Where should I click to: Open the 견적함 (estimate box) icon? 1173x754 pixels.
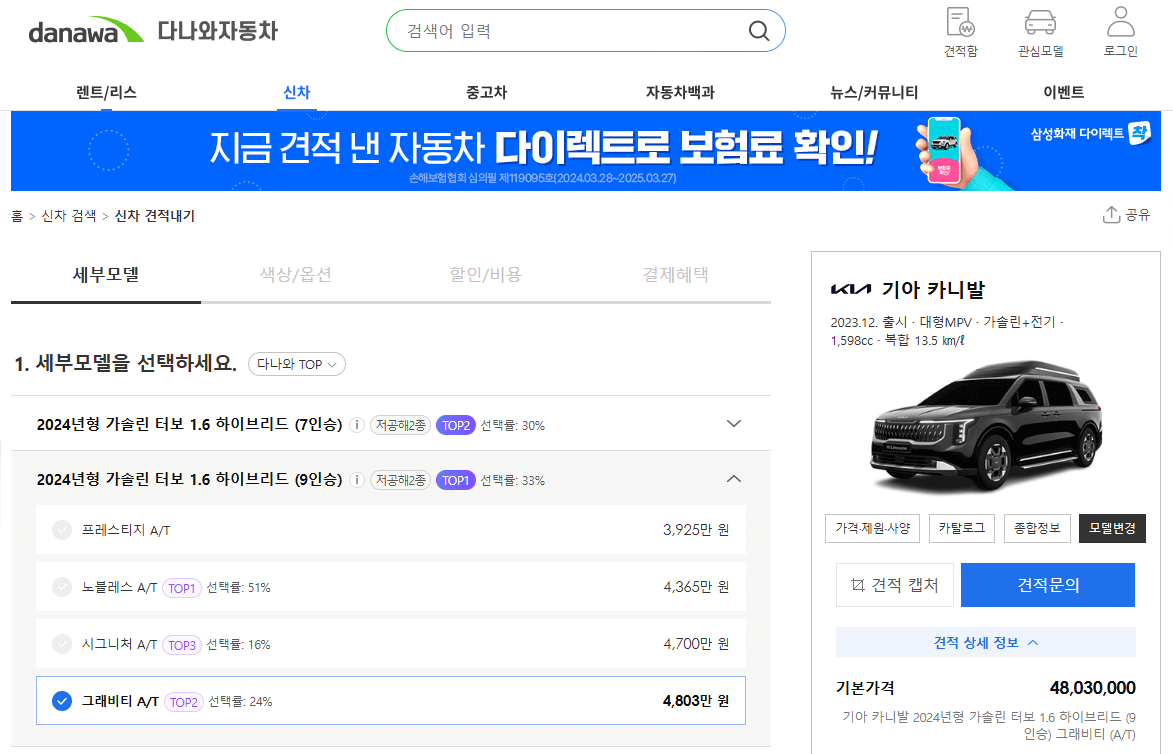pyautogui.click(x=959, y=24)
